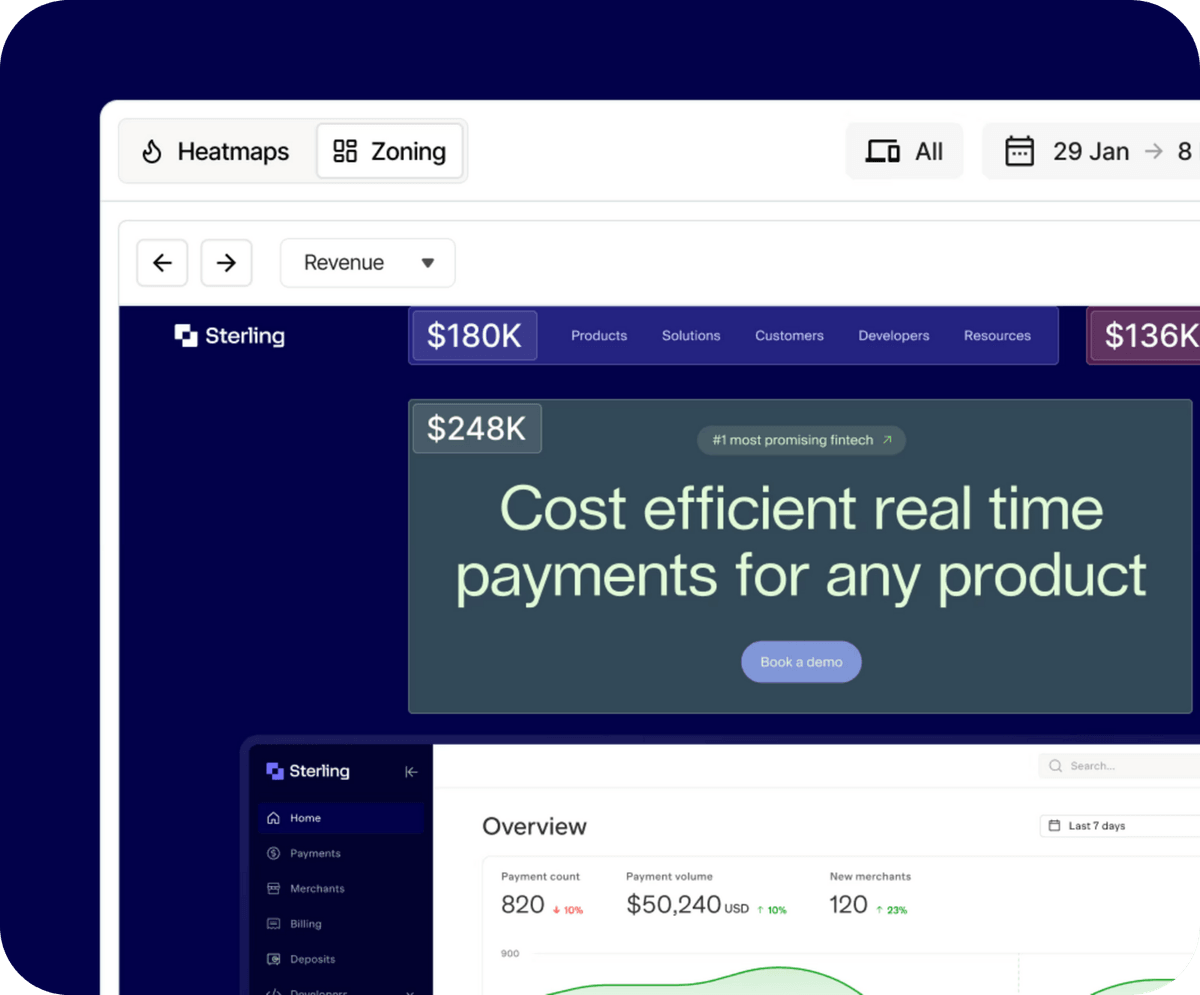Click the calendar icon by 29 Jan
The width and height of the screenshot is (1200, 995).
coord(1019,152)
